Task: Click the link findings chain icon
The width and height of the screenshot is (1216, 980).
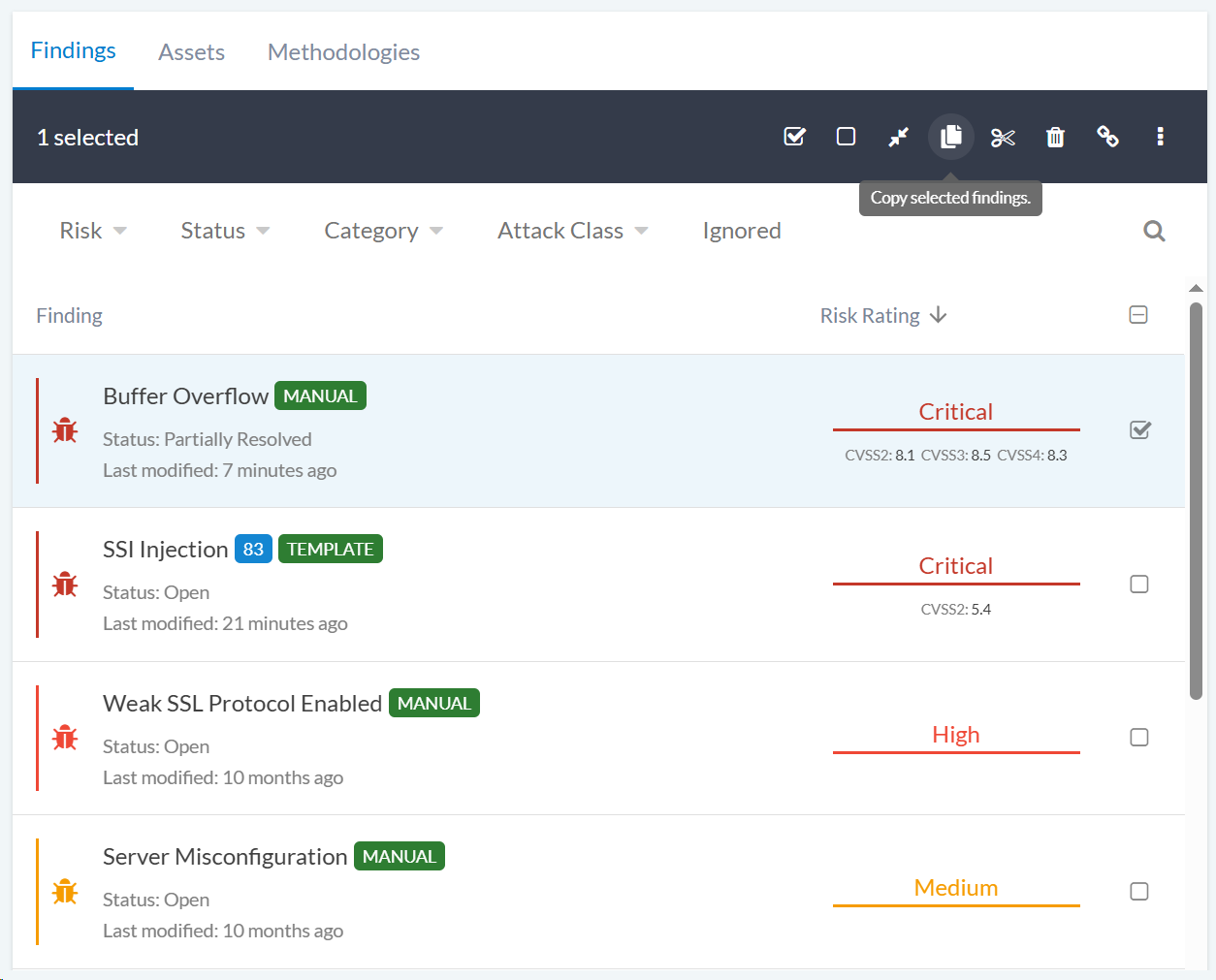Action: [1107, 137]
